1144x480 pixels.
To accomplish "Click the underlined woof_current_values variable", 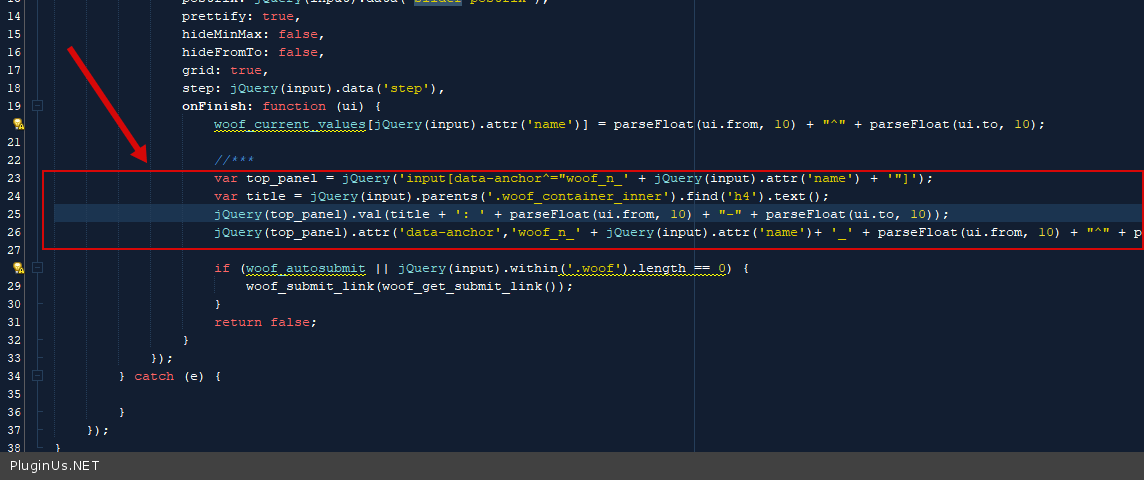I will coord(290,124).
